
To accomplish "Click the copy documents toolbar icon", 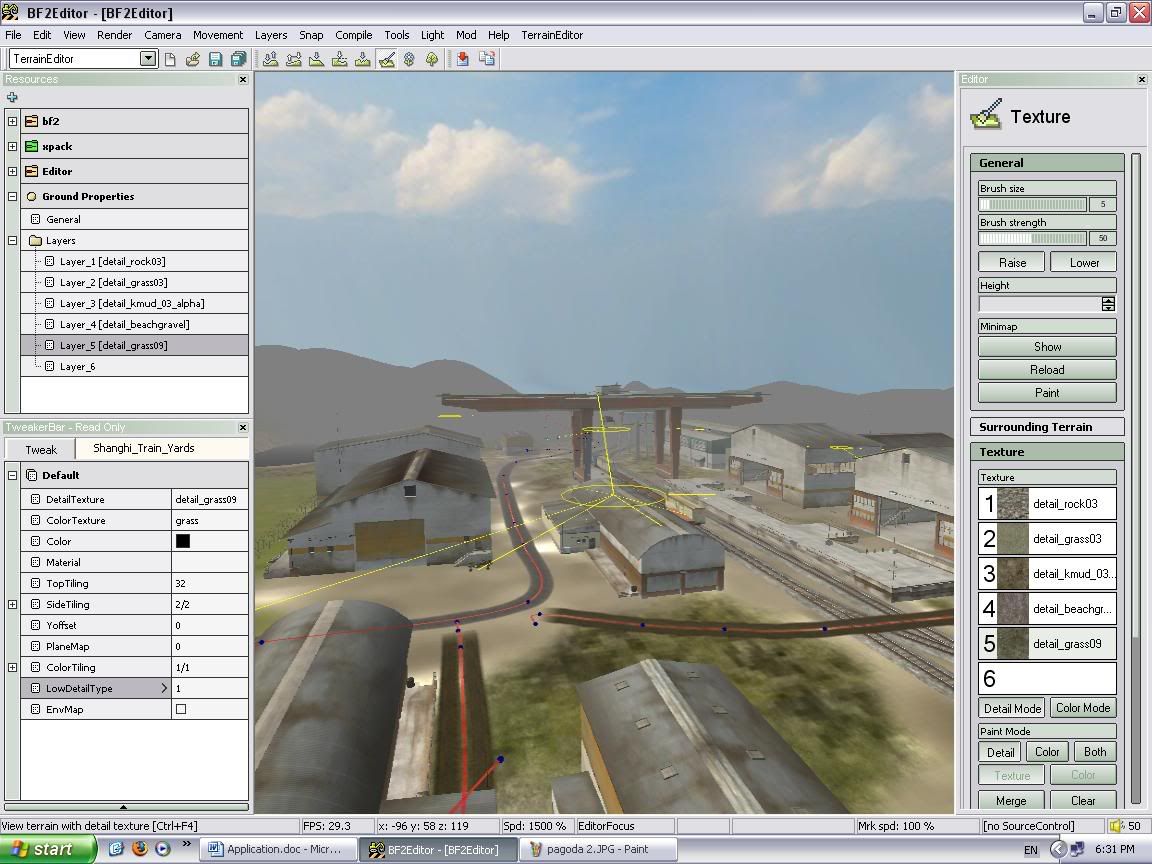I will (x=486, y=59).
